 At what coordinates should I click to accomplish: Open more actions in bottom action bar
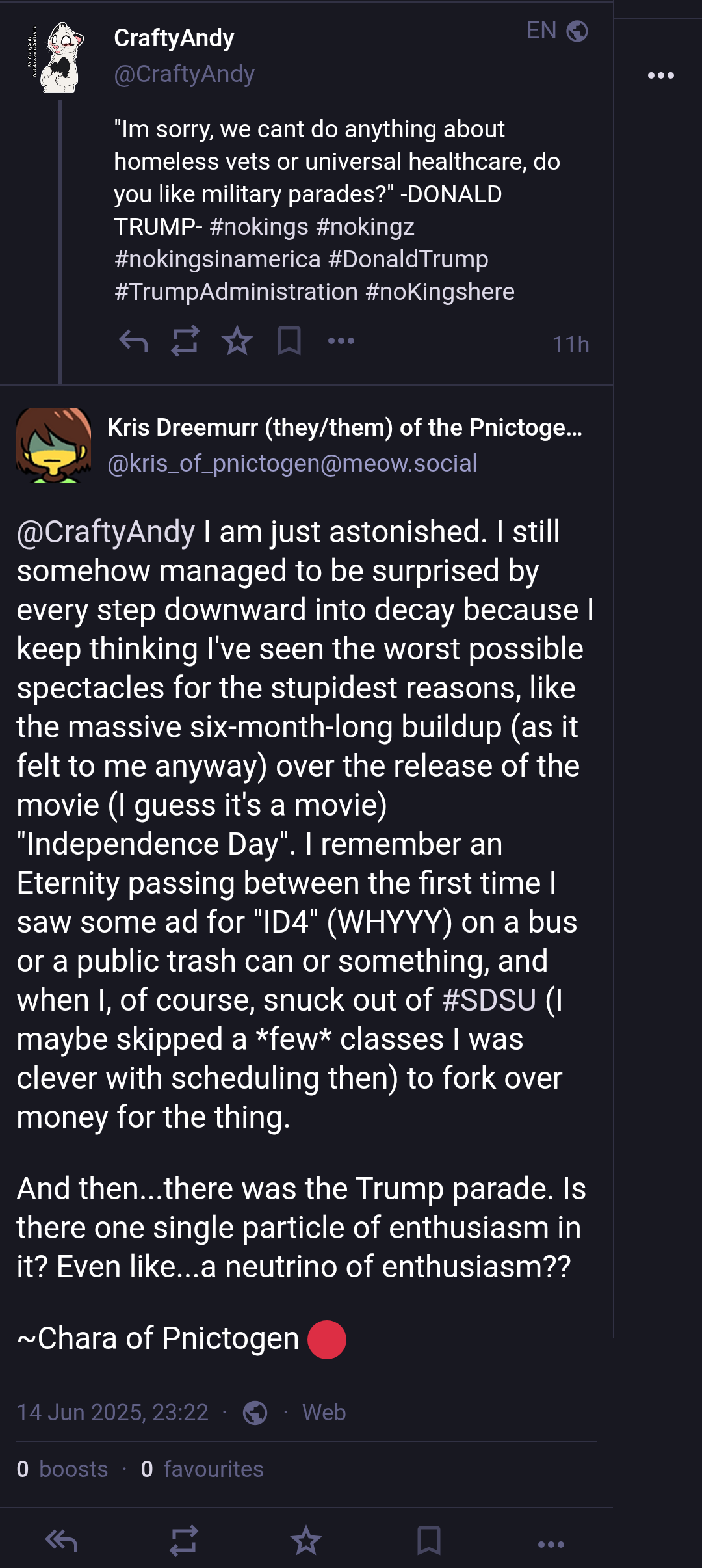551,1544
